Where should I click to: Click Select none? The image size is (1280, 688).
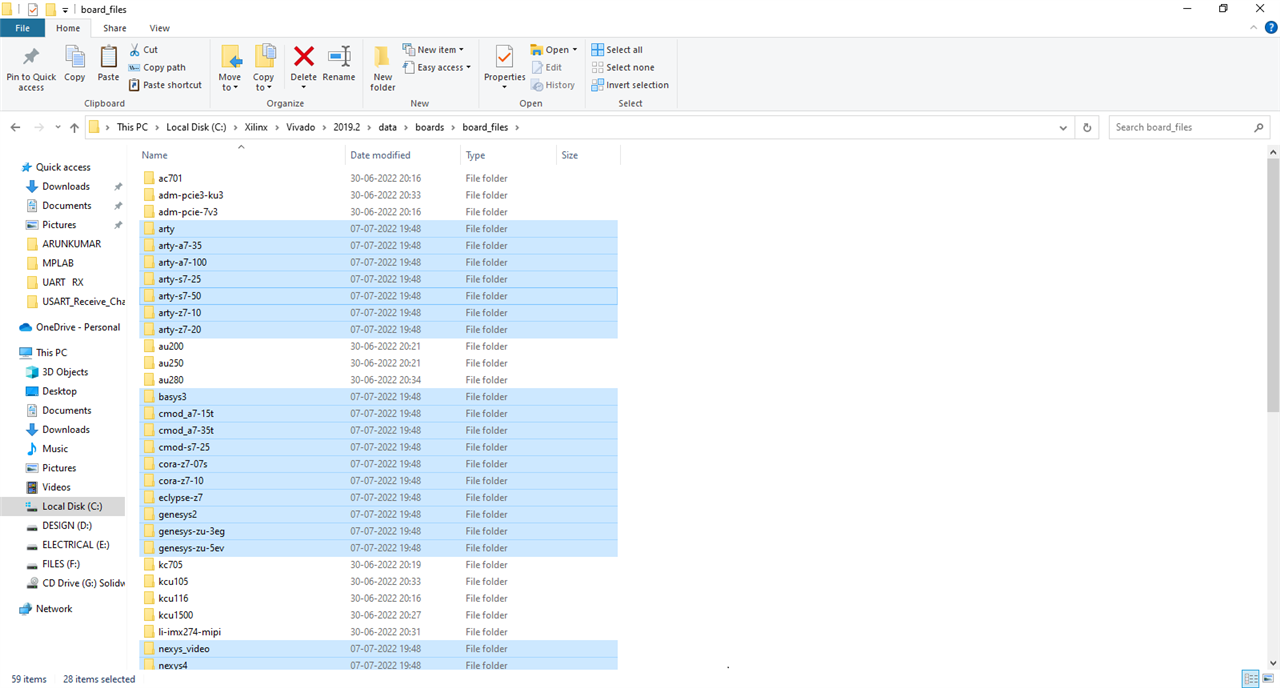point(622,67)
